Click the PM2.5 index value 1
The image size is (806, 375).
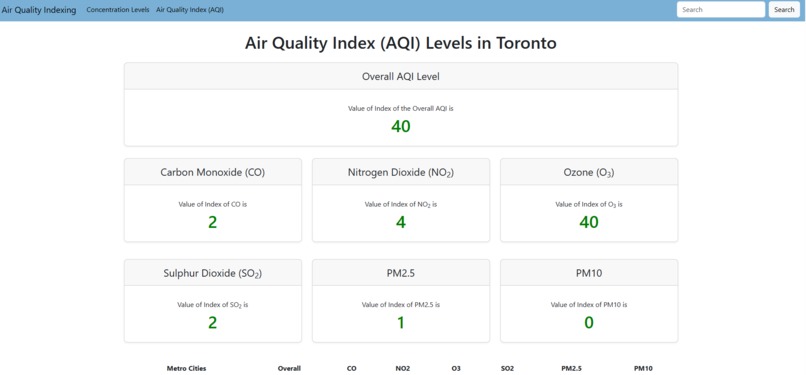point(401,323)
